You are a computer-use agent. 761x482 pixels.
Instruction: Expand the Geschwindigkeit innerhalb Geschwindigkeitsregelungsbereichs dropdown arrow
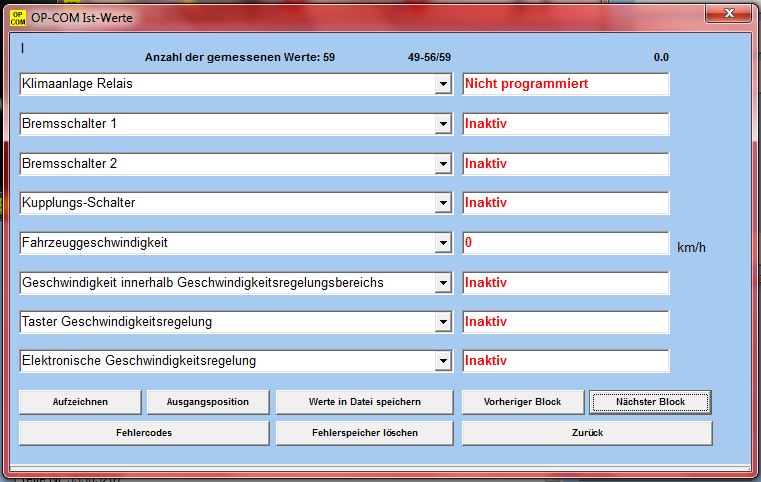point(443,283)
